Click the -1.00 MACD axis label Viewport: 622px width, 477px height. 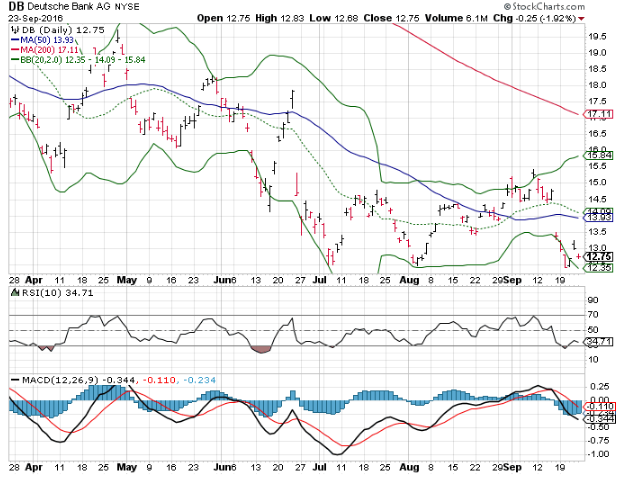[598, 454]
